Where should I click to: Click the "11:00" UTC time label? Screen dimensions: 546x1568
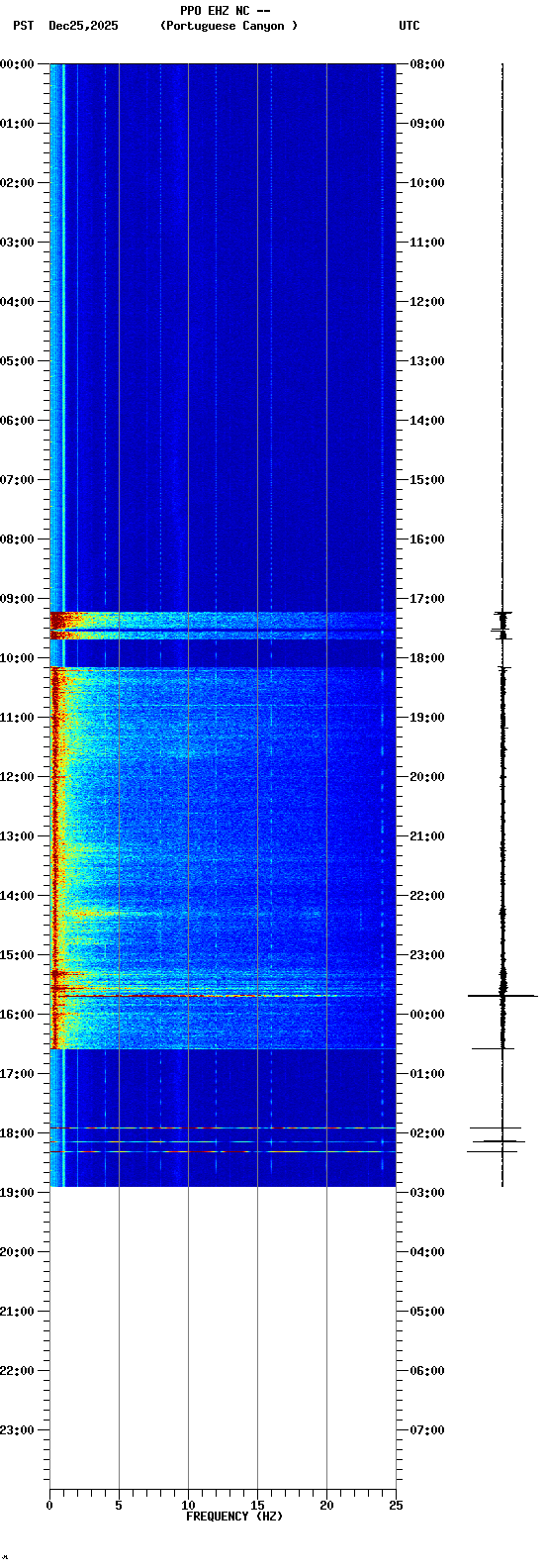coord(427,243)
